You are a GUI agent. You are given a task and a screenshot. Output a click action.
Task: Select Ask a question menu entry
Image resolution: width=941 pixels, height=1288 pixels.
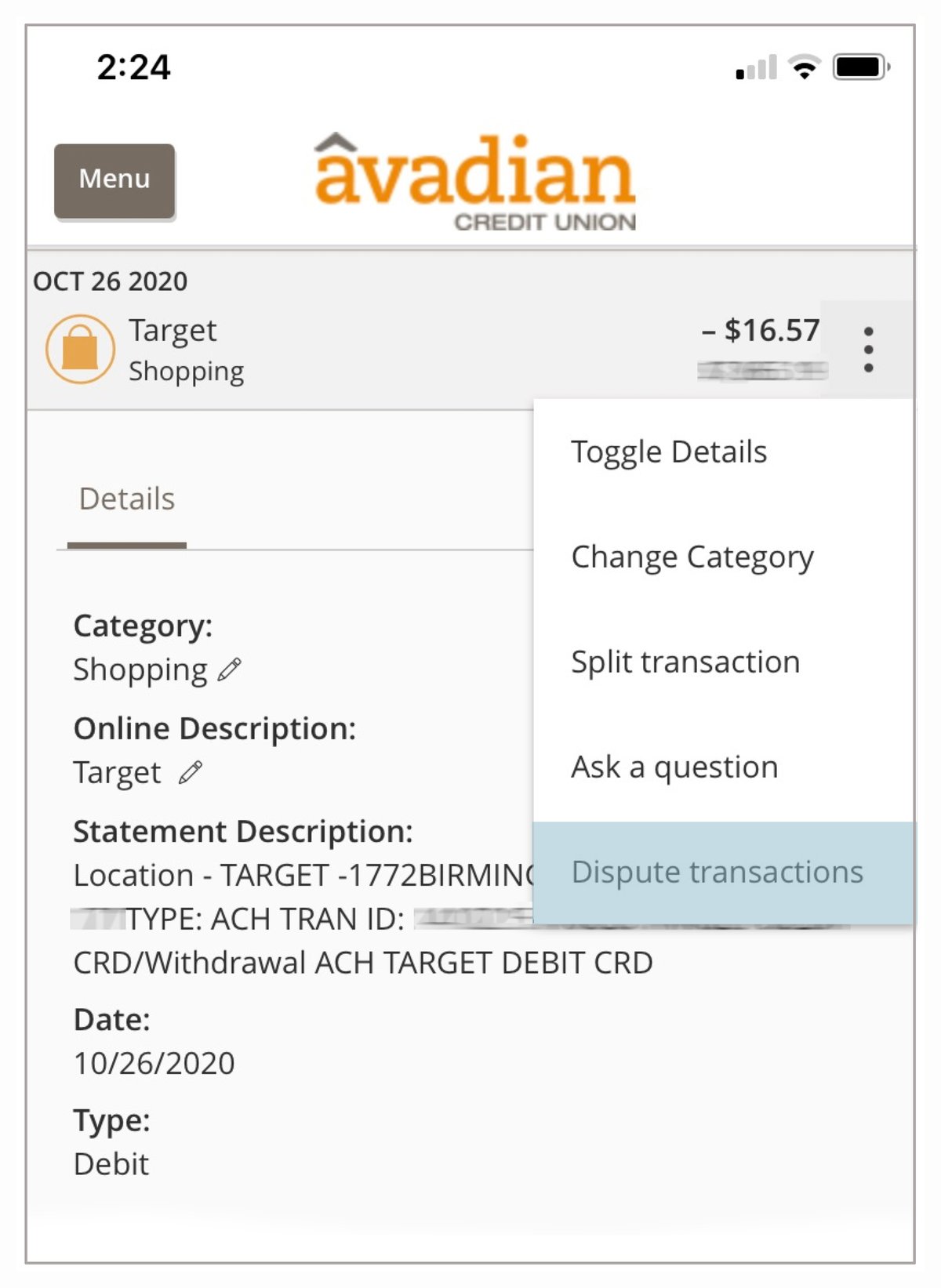tap(674, 767)
